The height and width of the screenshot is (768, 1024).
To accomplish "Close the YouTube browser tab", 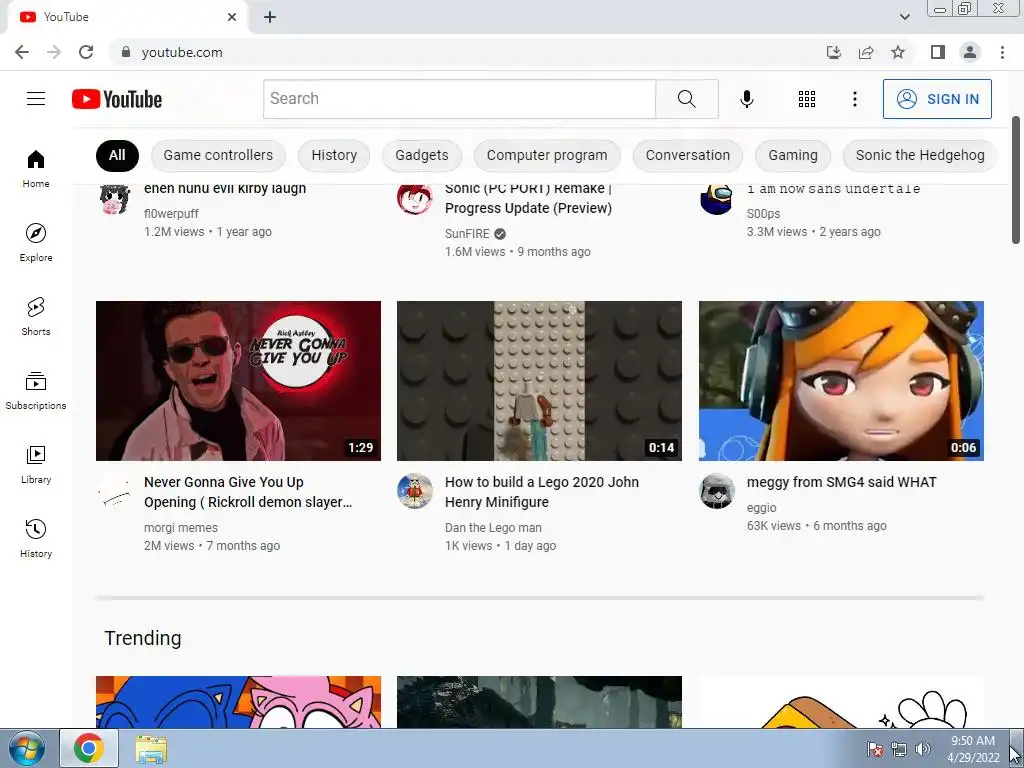I will (x=232, y=17).
